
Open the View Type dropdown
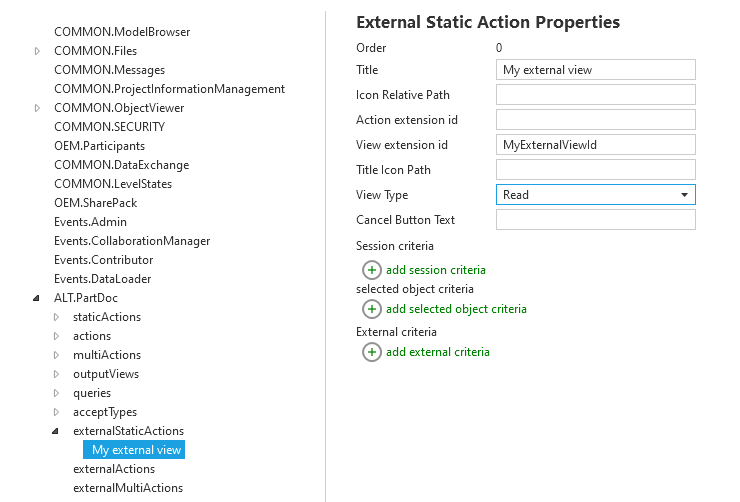[595, 195]
